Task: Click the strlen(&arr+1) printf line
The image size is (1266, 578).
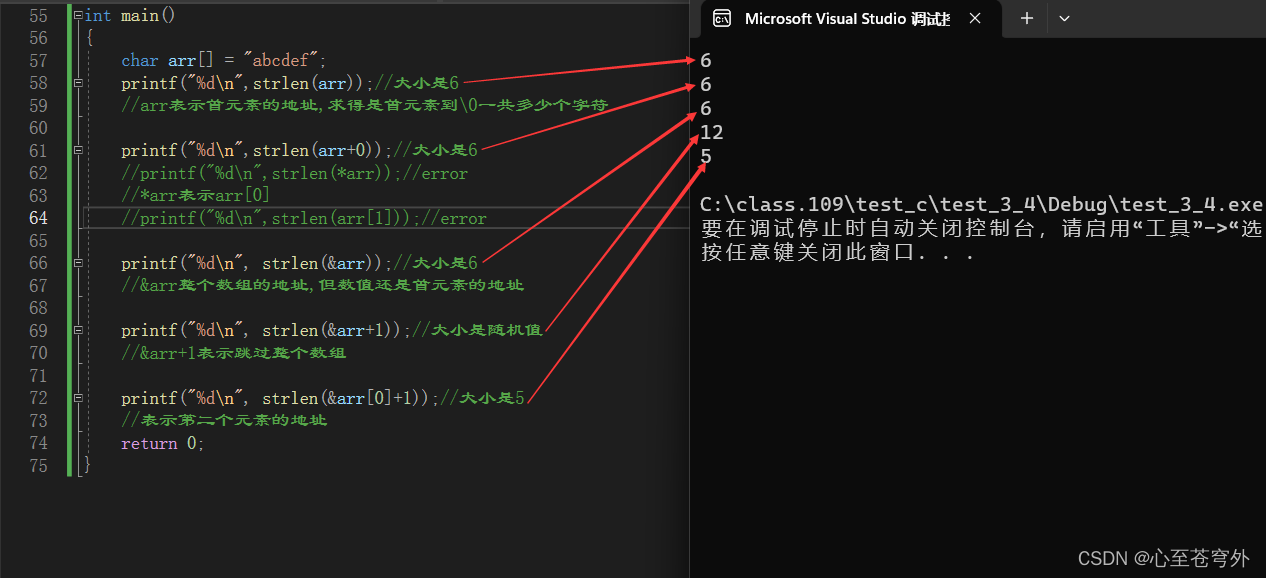Action: click(x=265, y=331)
